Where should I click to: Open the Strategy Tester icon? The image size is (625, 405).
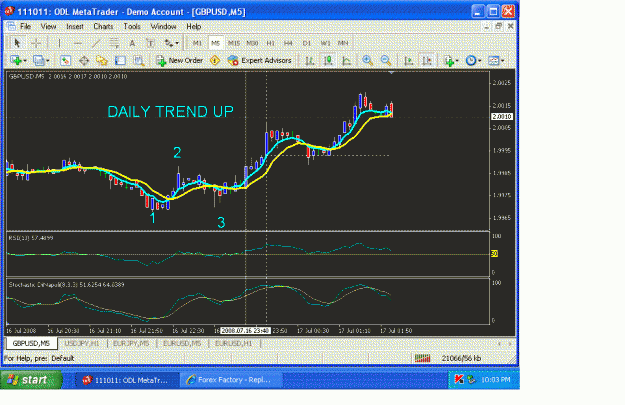(x=139, y=61)
